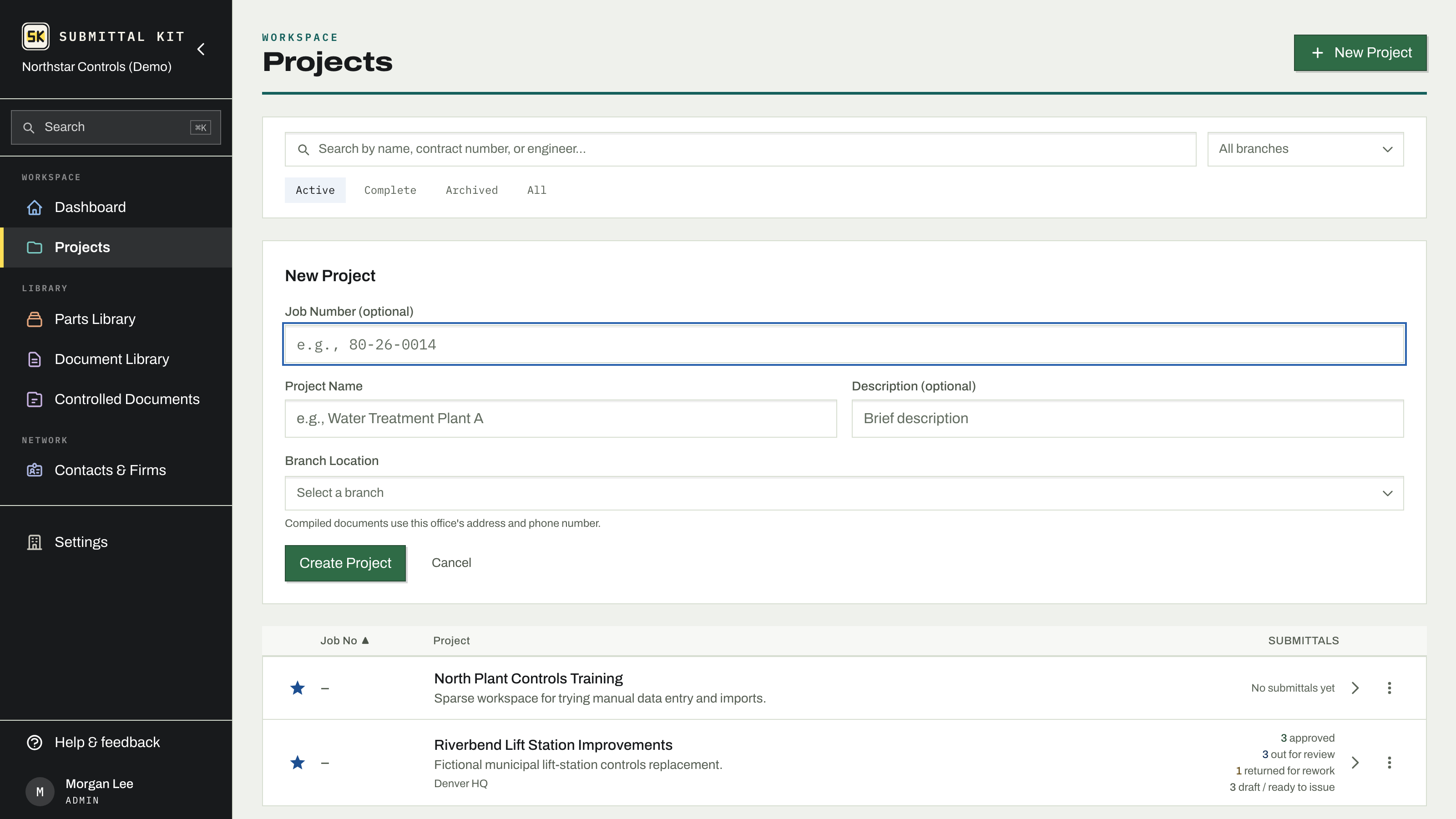Screen dimensions: 1456x819
Task: Select the Active filter tab
Action: pos(315,191)
